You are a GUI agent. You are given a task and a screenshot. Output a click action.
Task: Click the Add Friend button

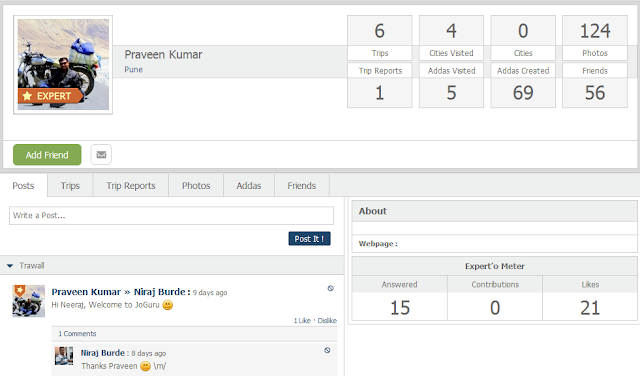click(x=47, y=155)
